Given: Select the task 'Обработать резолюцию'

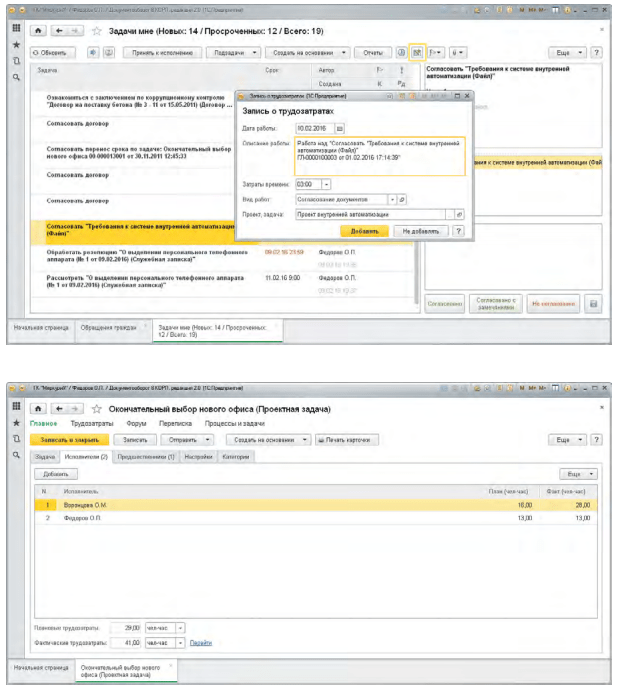Looking at the screenshot, I should (223, 257).
